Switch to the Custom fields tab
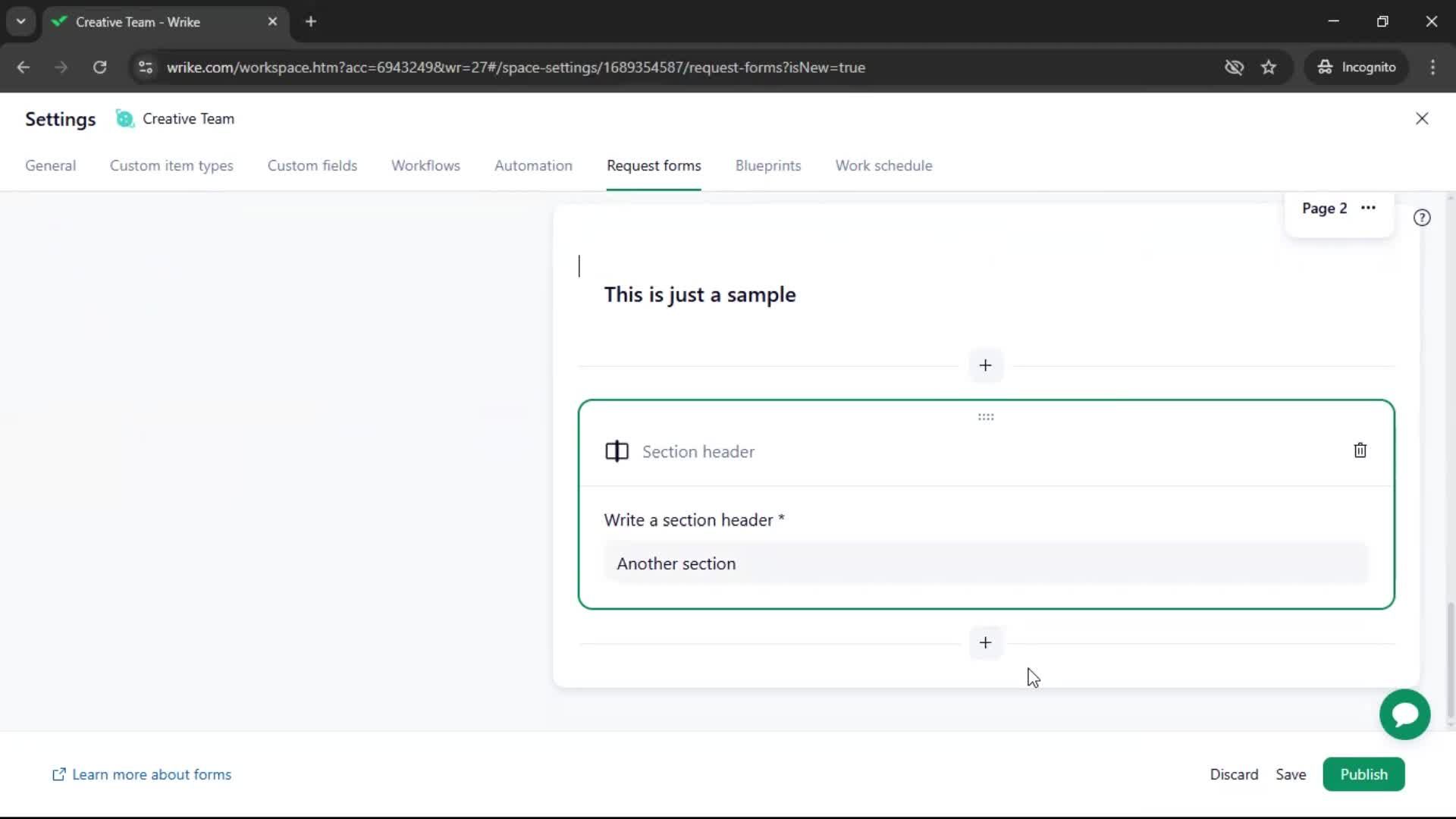The width and height of the screenshot is (1456, 819). tap(312, 165)
